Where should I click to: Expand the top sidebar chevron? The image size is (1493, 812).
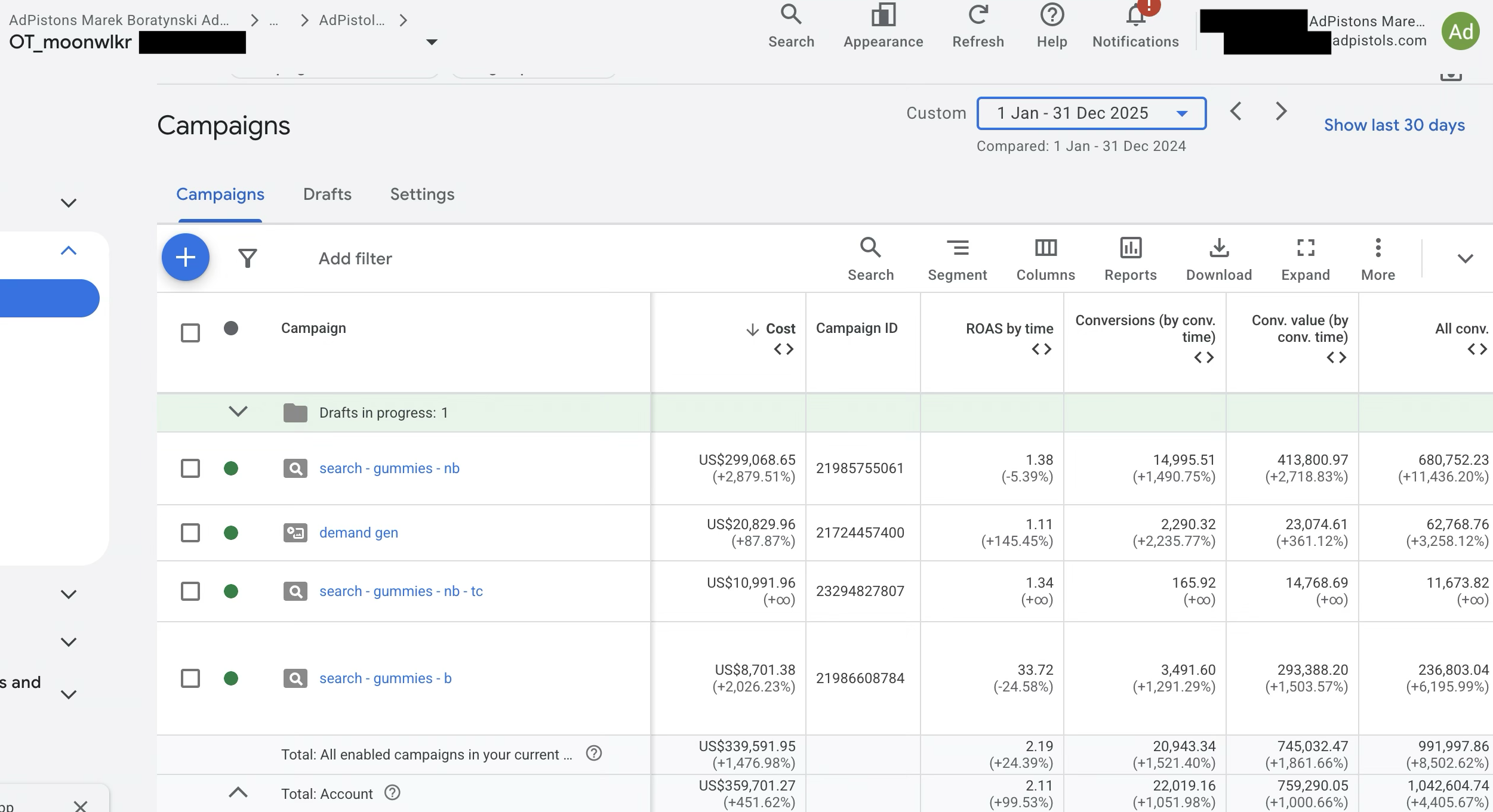tap(69, 203)
